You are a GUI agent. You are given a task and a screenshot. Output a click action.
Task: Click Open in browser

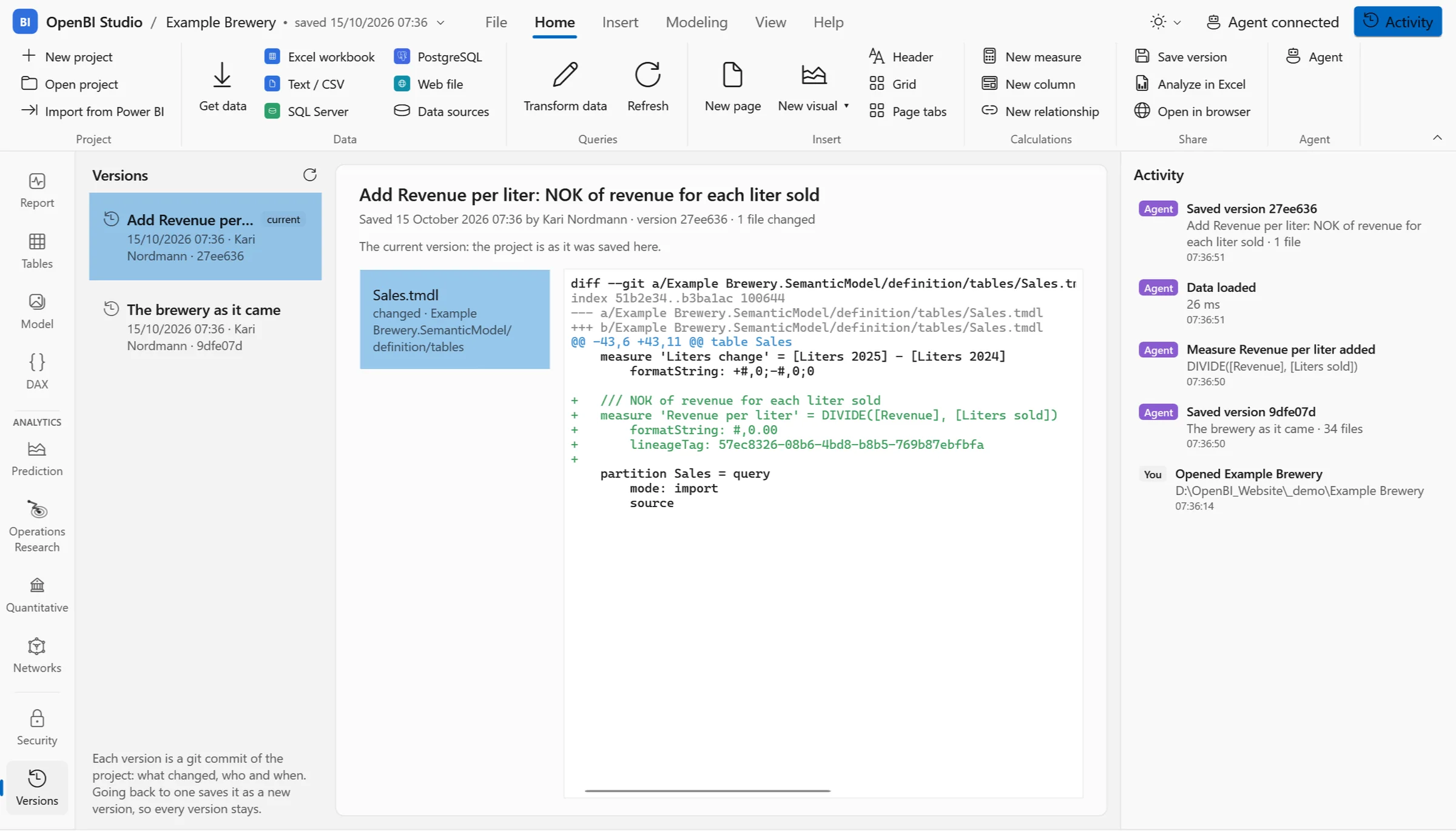tap(1192, 111)
